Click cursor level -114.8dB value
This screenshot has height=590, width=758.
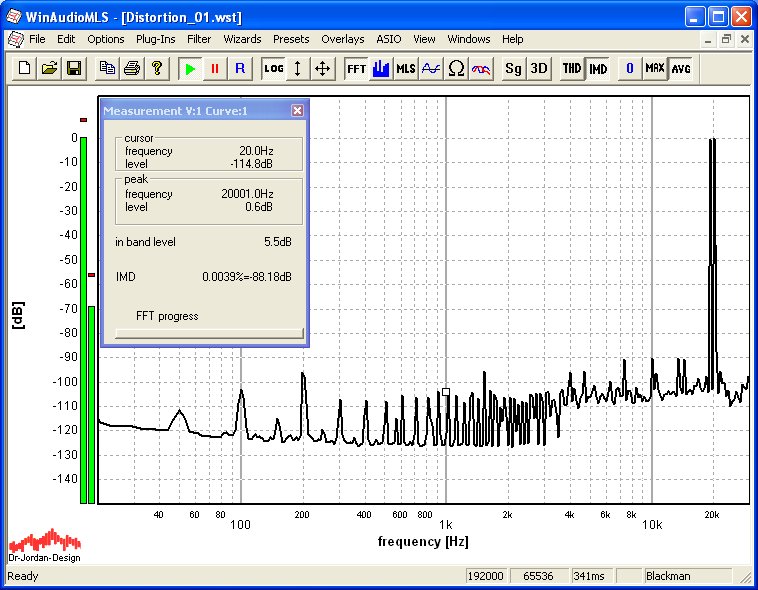click(251, 163)
